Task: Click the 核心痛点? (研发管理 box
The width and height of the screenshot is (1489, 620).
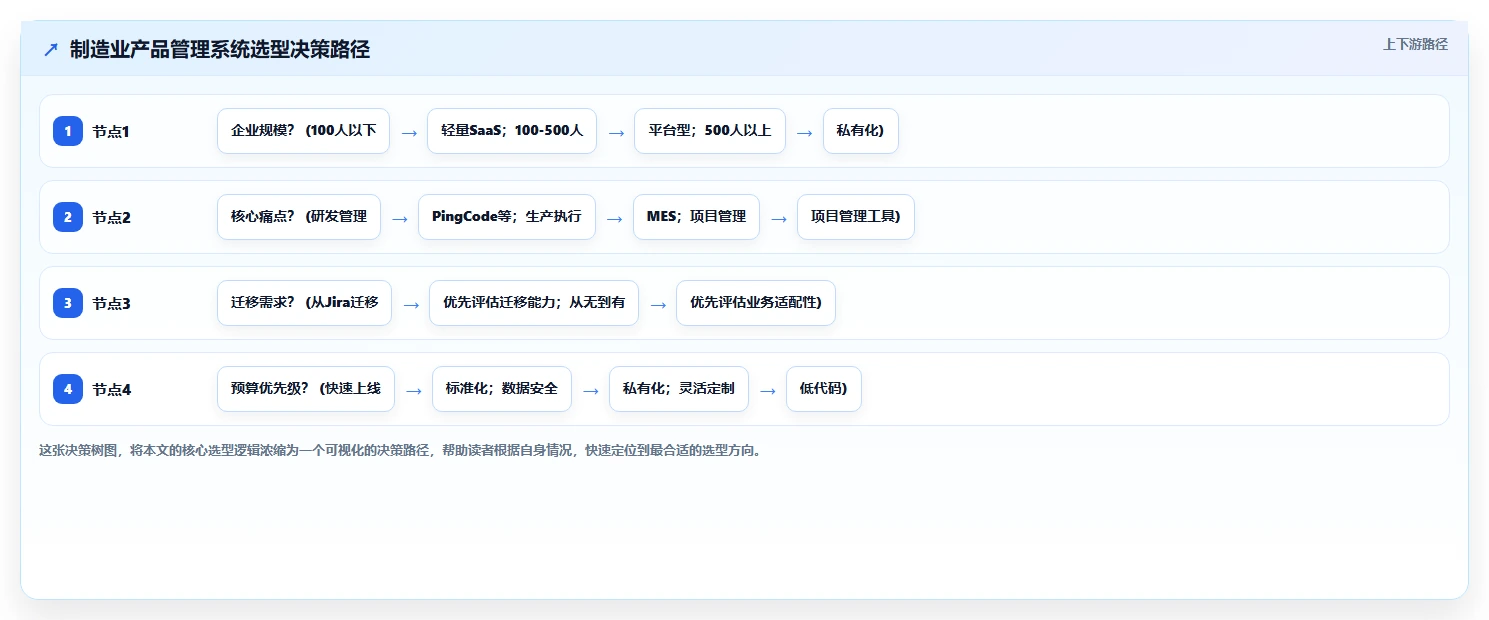Action: (x=299, y=217)
